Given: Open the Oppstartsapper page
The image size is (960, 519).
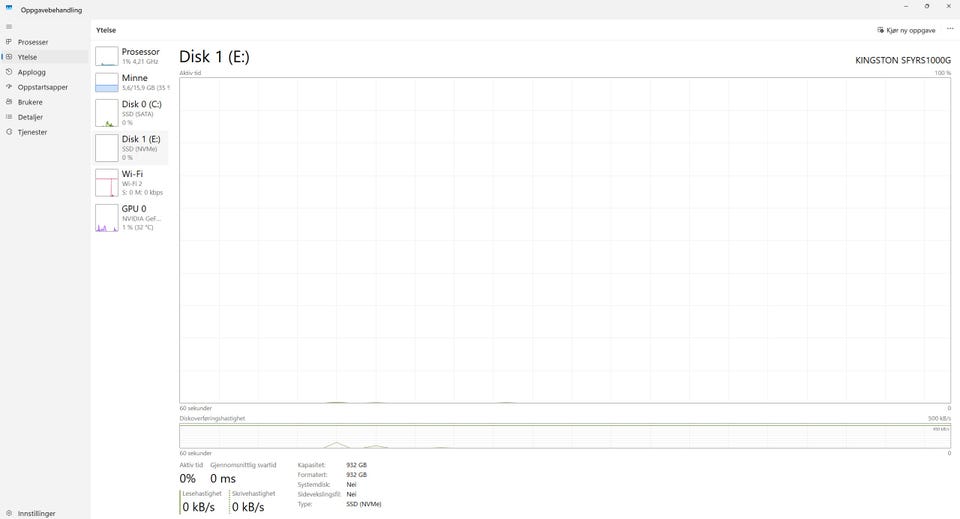Looking at the screenshot, I should (43, 87).
